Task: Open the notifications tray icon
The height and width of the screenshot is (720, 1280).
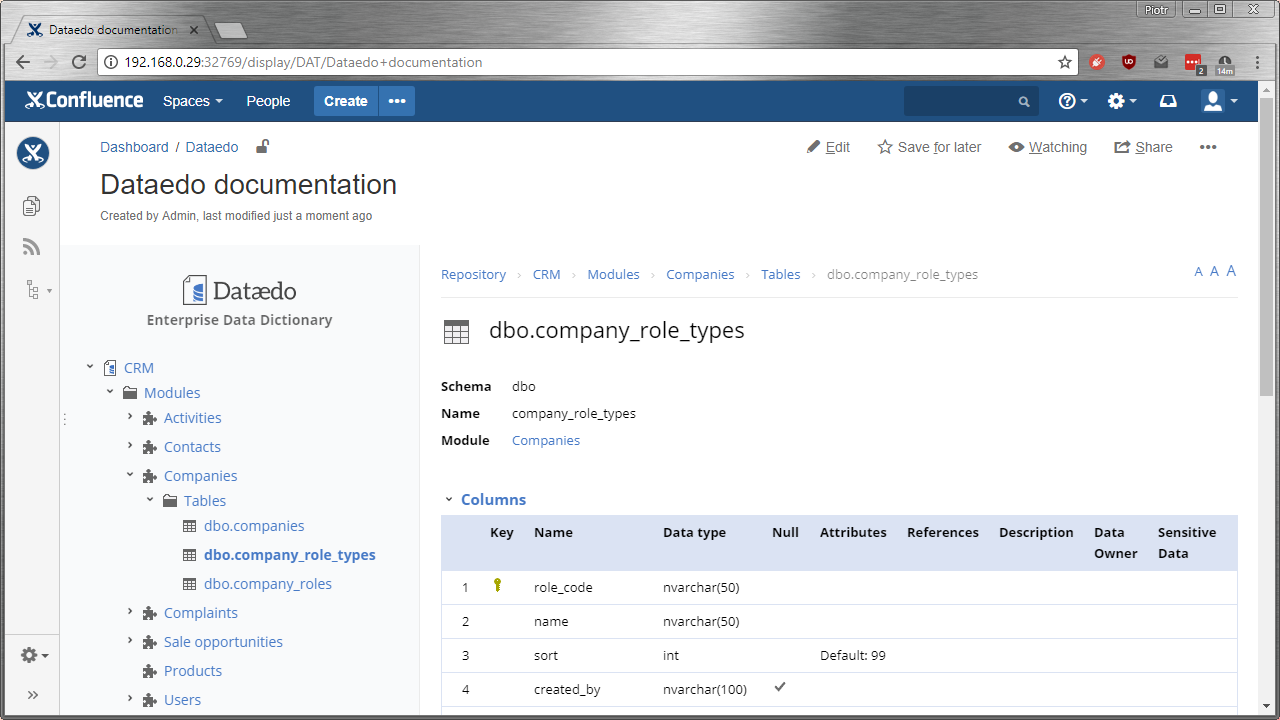Action: coord(1168,101)
